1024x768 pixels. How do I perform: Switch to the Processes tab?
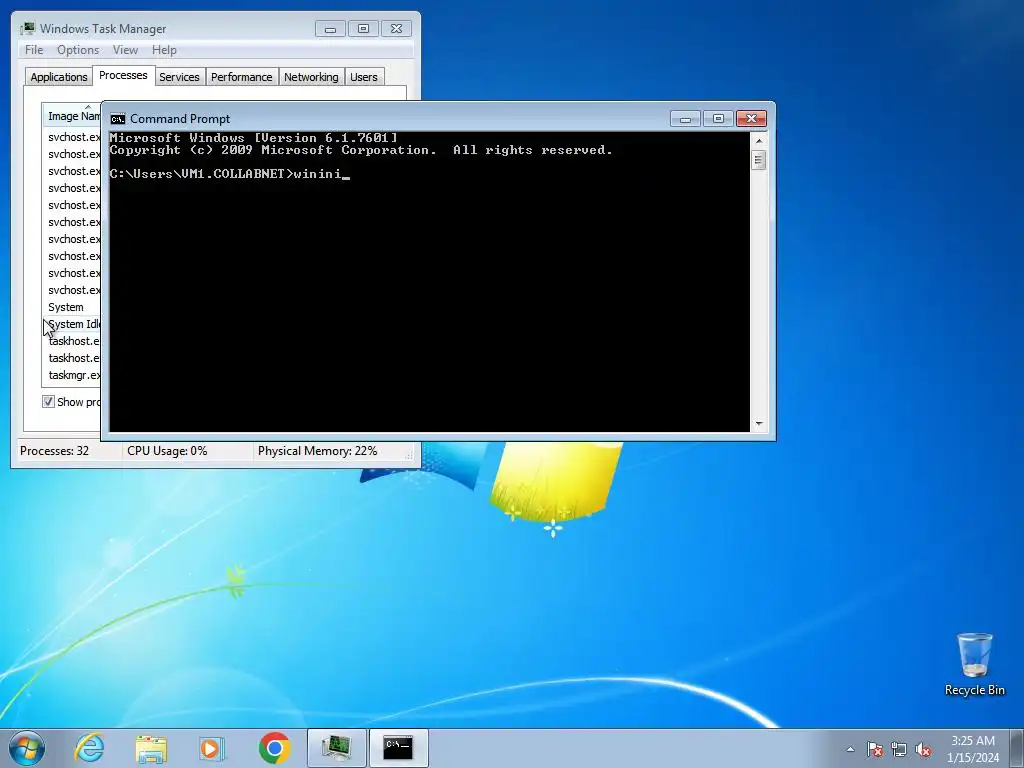pos(123,75)
